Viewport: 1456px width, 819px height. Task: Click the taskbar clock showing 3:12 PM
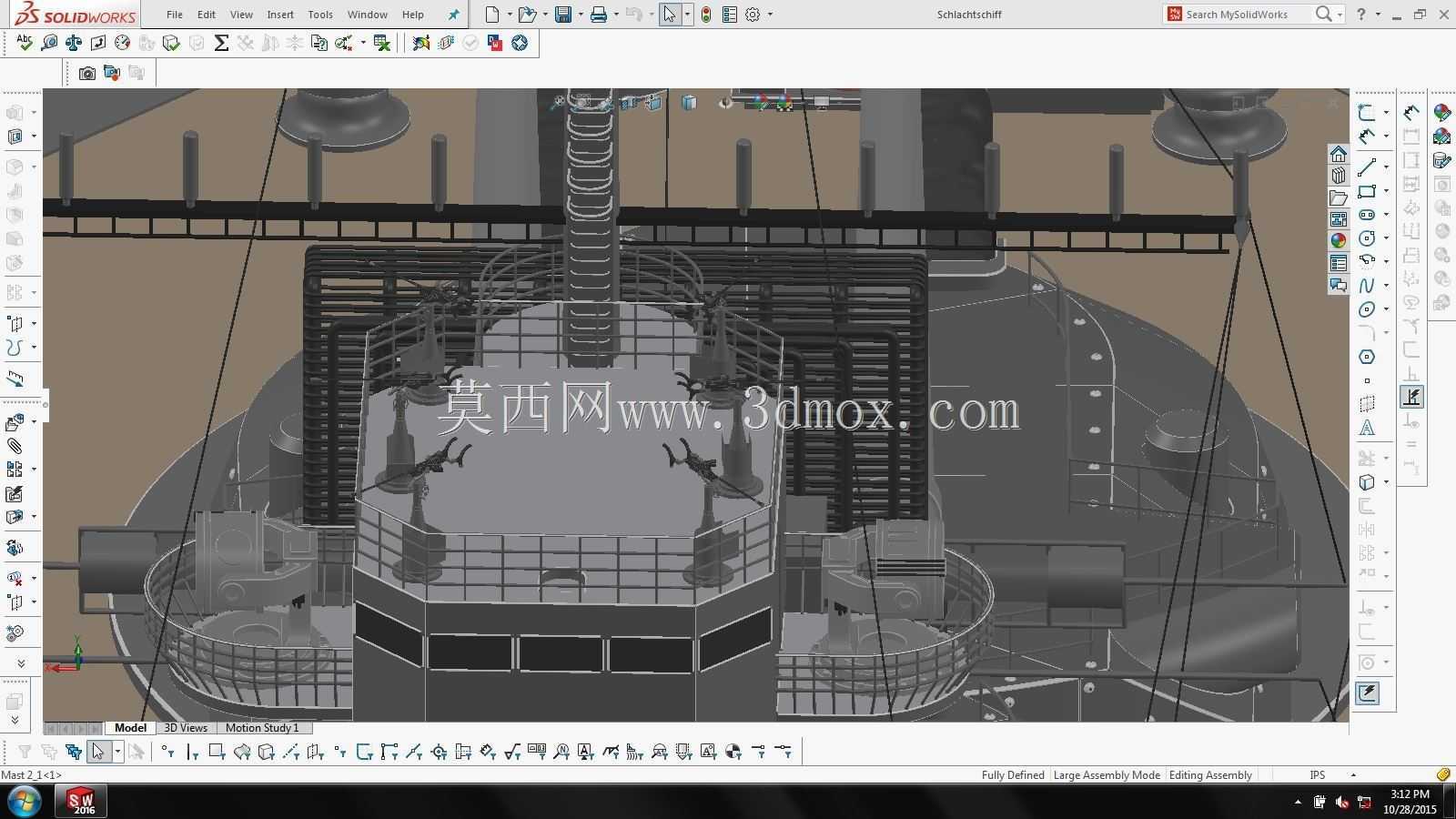tap(1410, 794)
